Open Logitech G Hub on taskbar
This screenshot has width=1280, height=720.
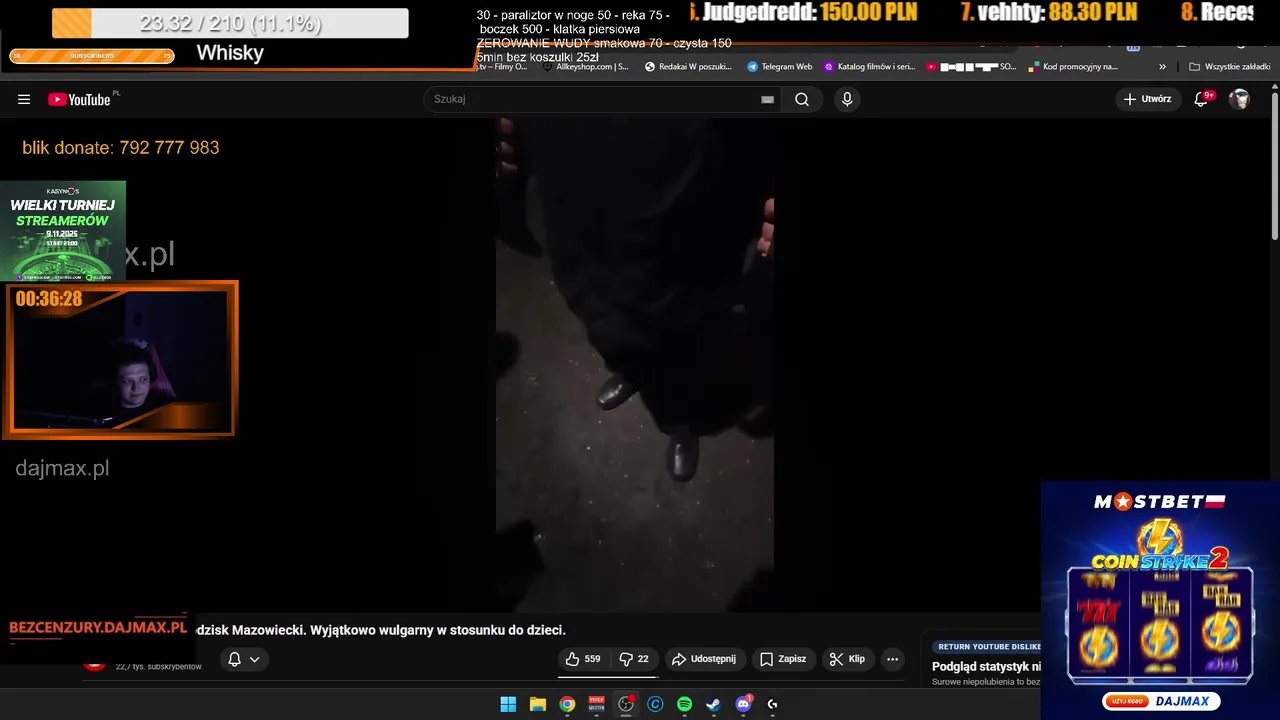pyautogui.click(x=772, y=704)
